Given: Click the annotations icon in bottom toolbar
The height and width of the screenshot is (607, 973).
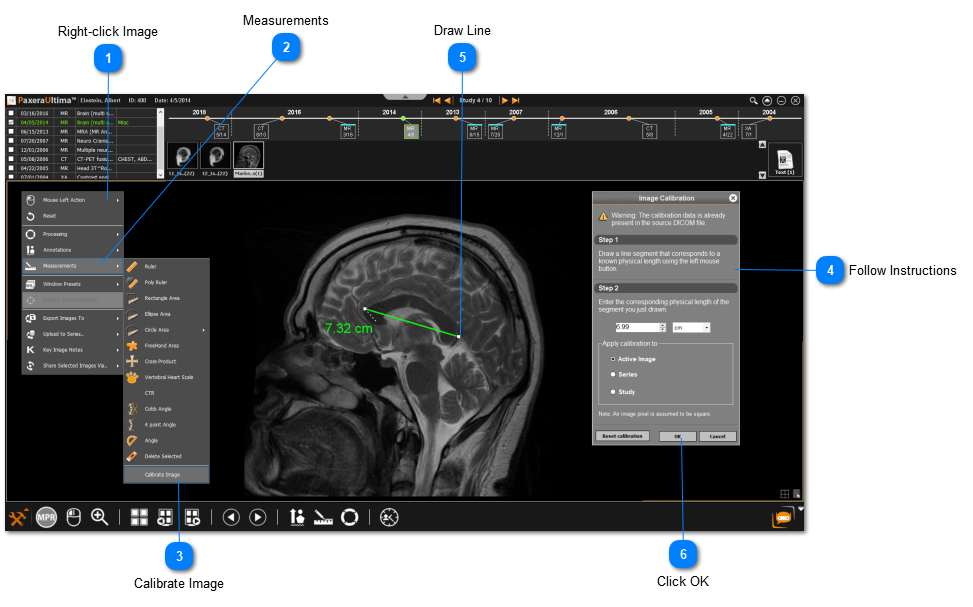Looking at the screenshot, I should 297,517.
